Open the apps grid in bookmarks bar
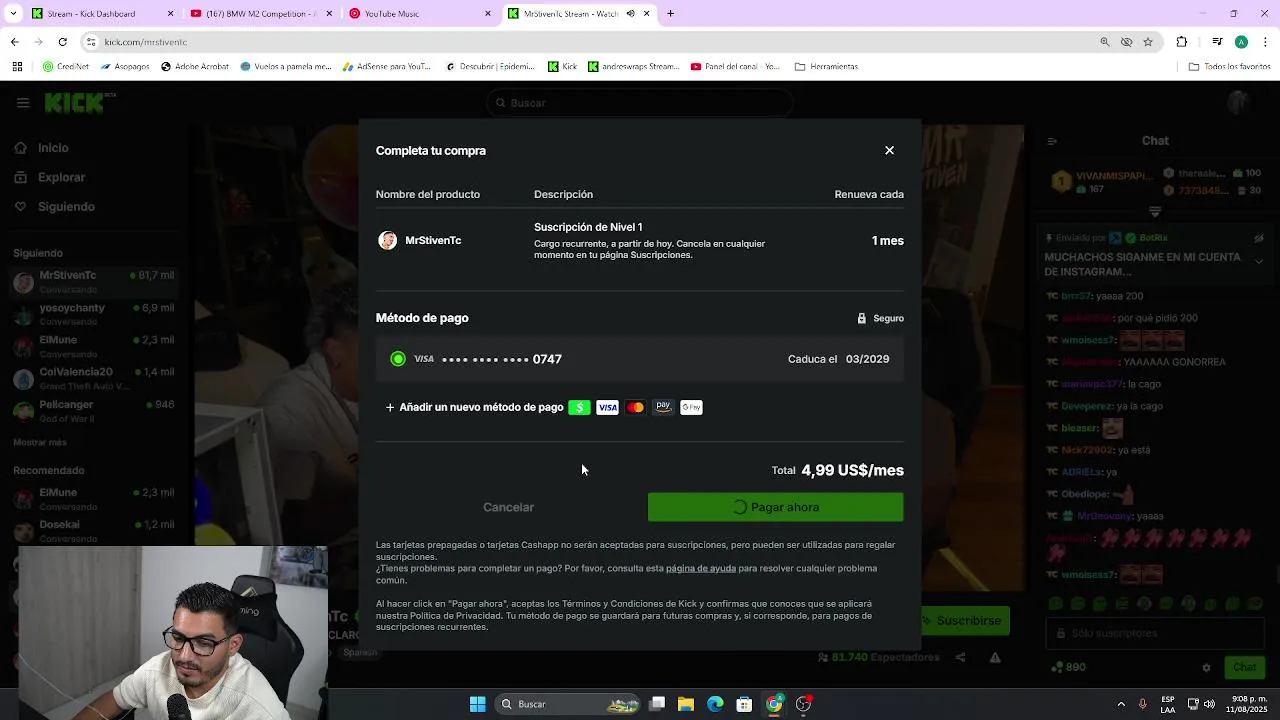 click(x=17, y=67)
